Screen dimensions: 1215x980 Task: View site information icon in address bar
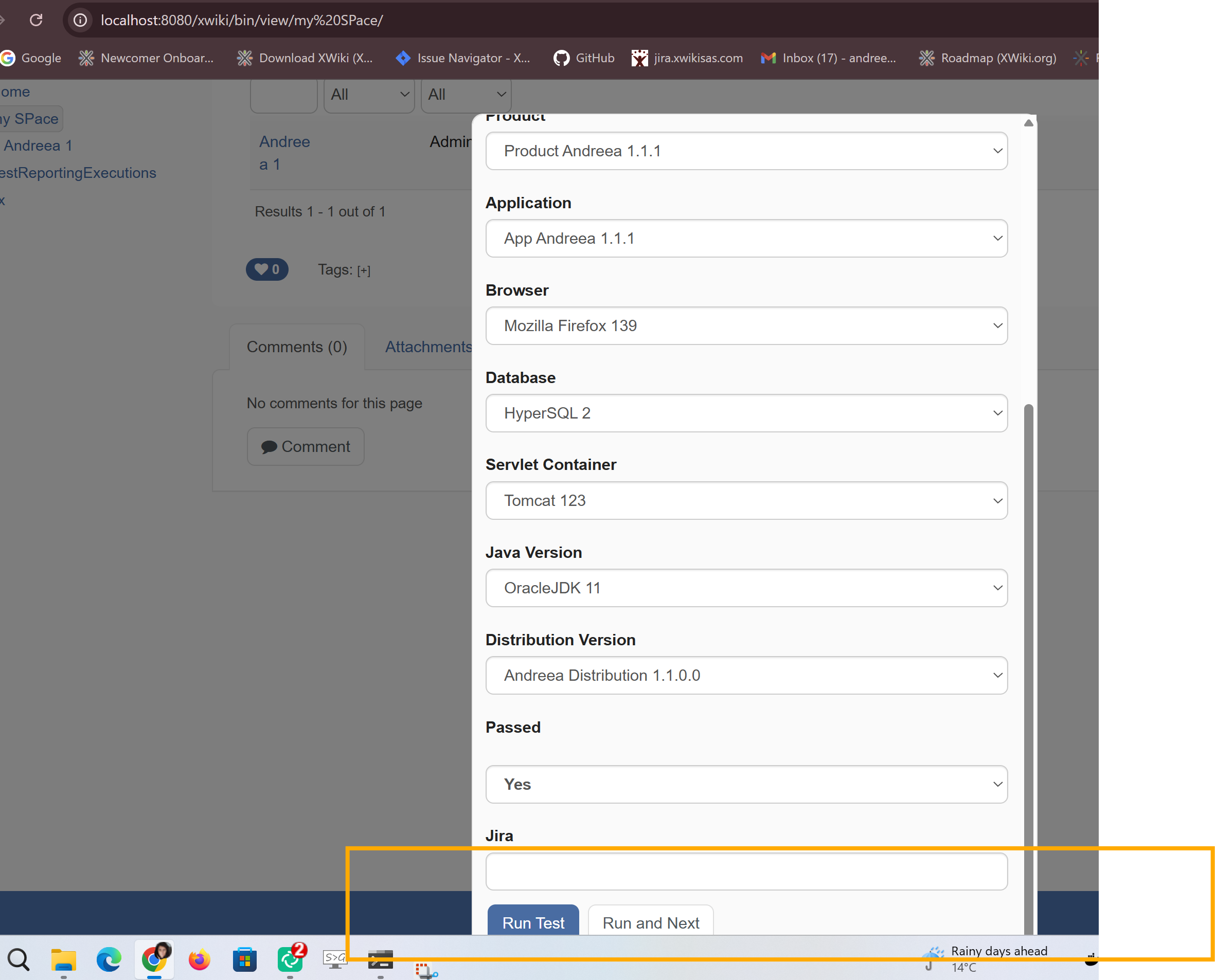[x=80, y=21]
